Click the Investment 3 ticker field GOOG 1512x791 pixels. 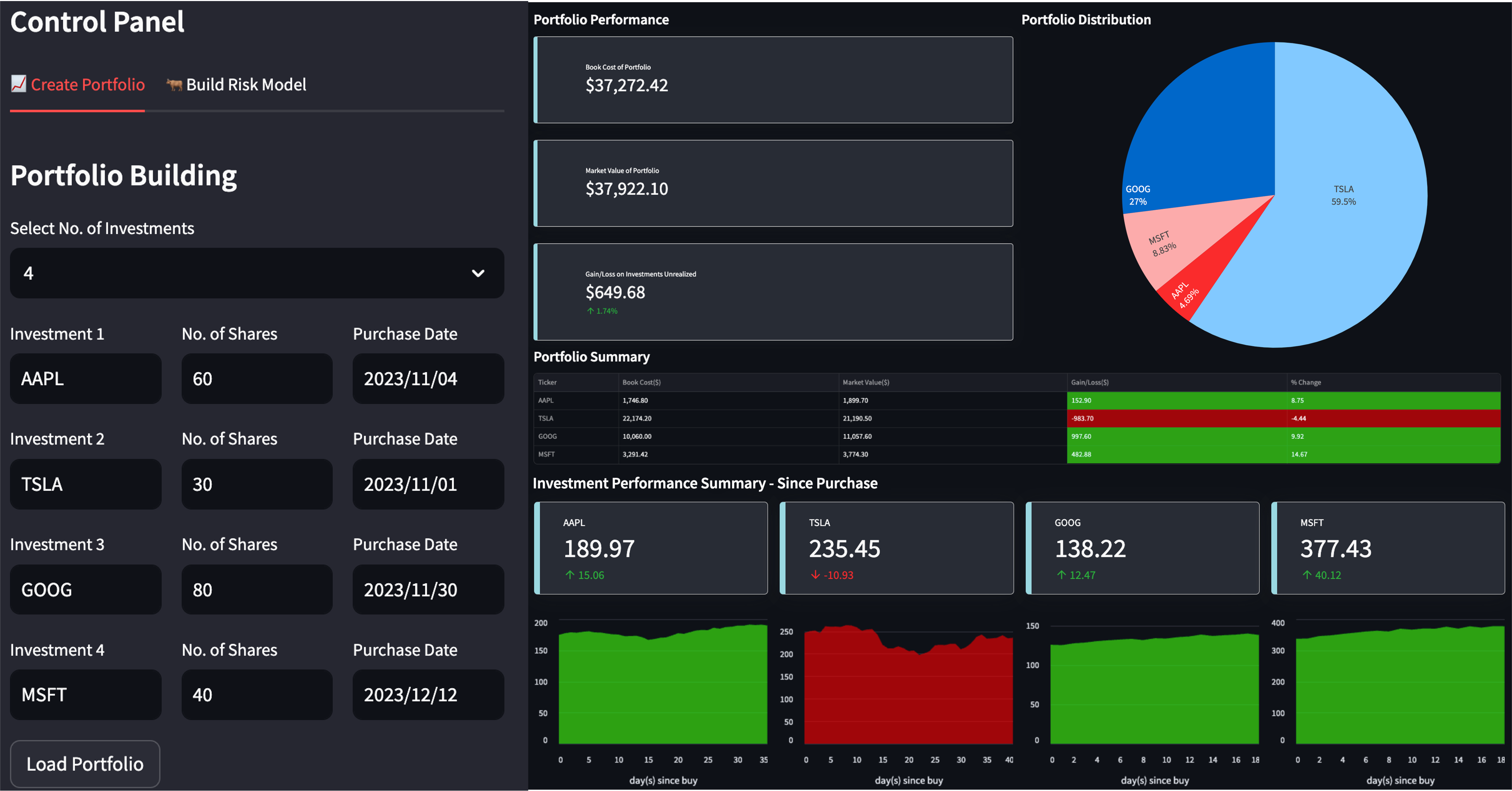(x=86, y=590)
